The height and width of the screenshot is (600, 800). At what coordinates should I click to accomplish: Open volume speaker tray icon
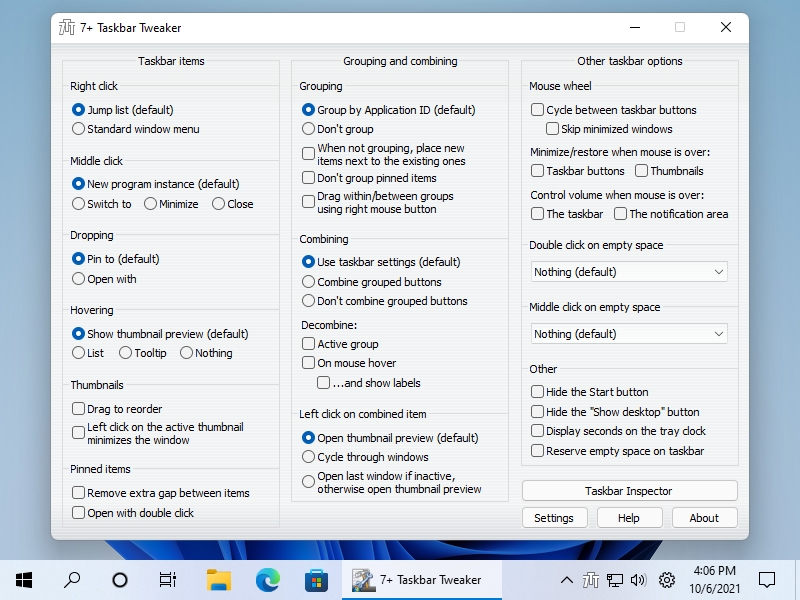point(638,580)
